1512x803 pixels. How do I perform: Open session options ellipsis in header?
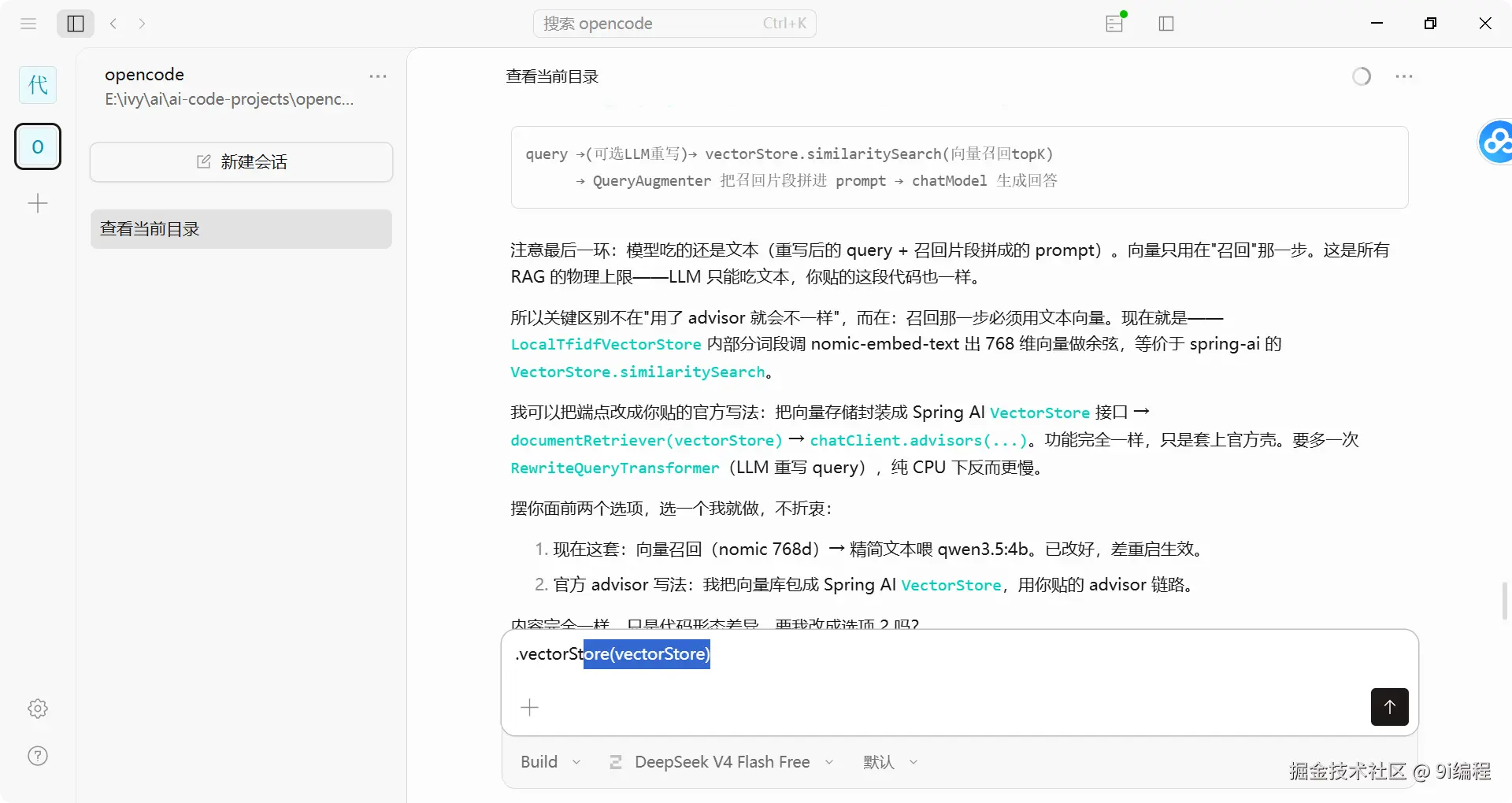(x=1403, y=76)
